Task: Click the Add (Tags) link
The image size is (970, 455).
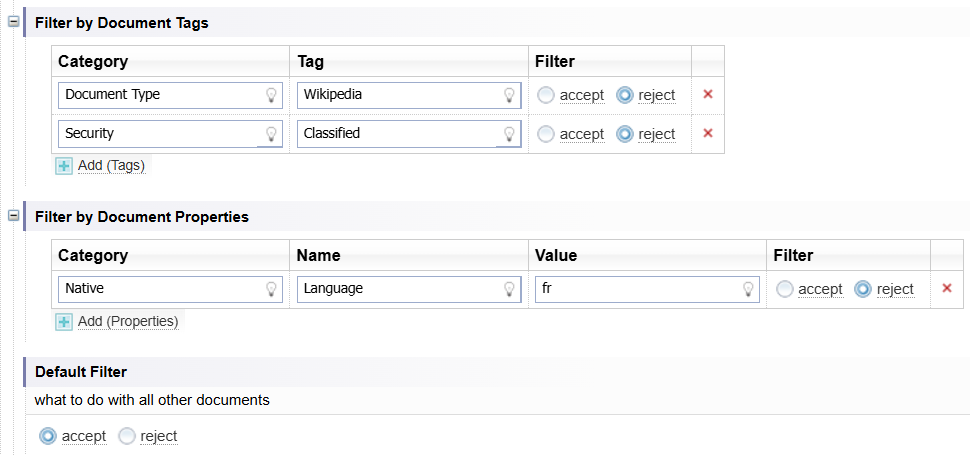Action: [x=111, y=165]
